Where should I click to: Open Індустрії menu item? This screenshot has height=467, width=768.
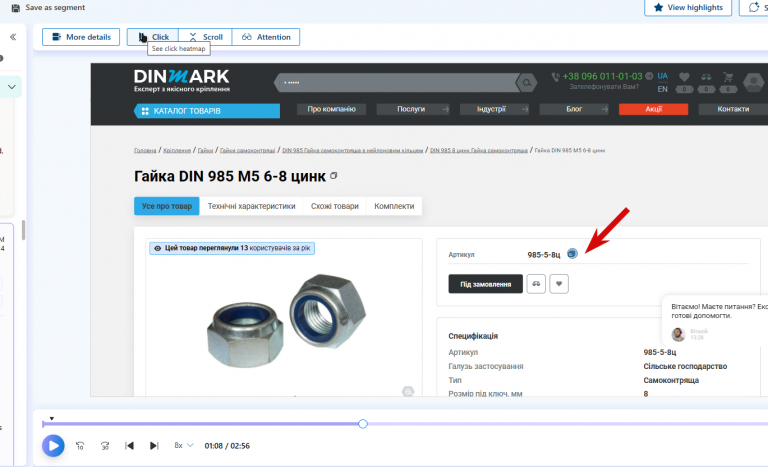point(494,109)
